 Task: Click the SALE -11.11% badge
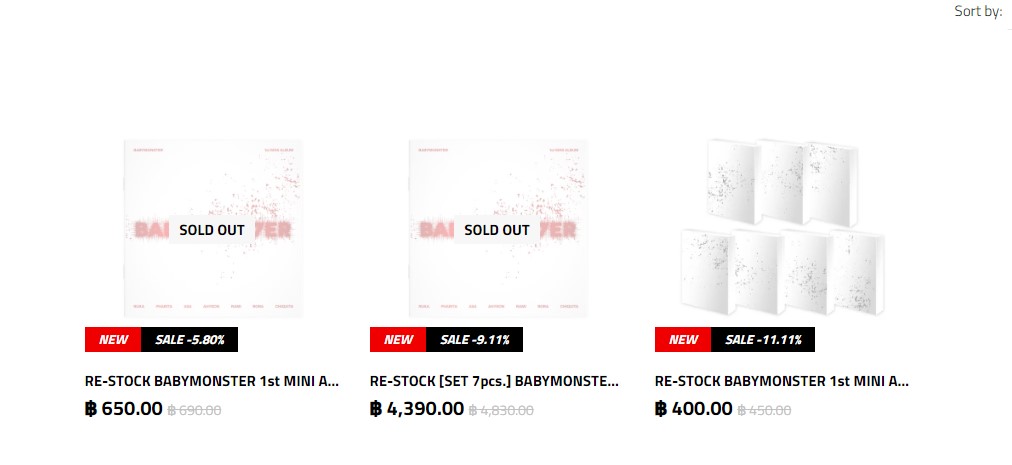[x=763, y=340]
